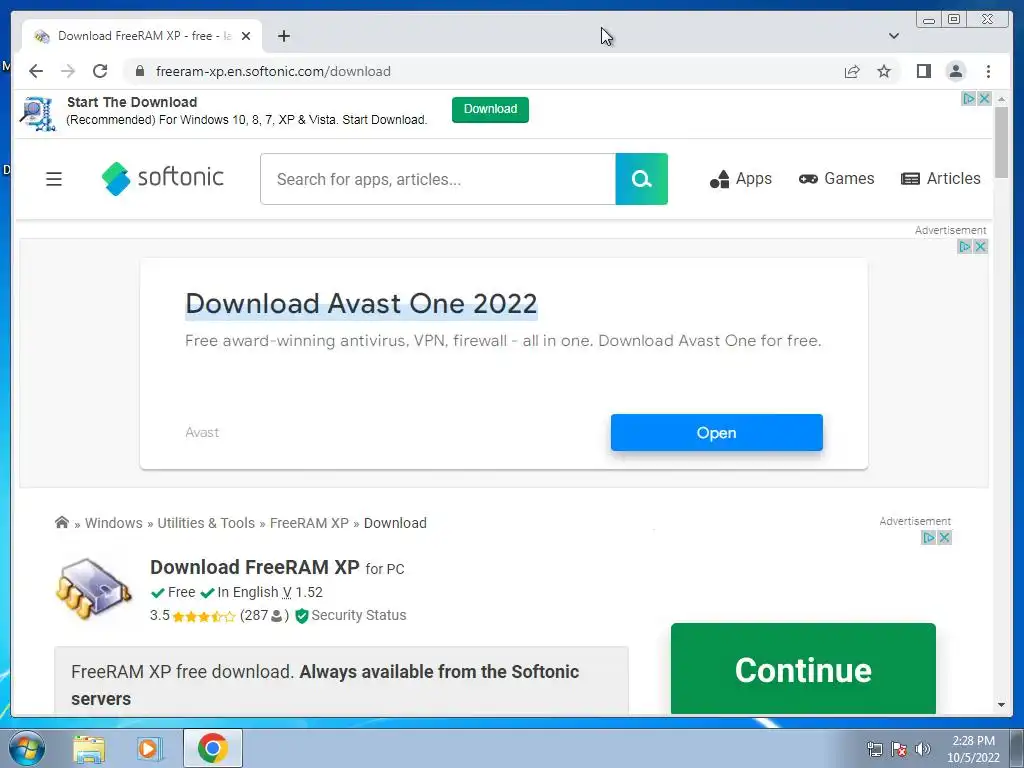Click Download Avast One 2022 headline
This screenshot has height=768, width=1024.
(361, 304)
